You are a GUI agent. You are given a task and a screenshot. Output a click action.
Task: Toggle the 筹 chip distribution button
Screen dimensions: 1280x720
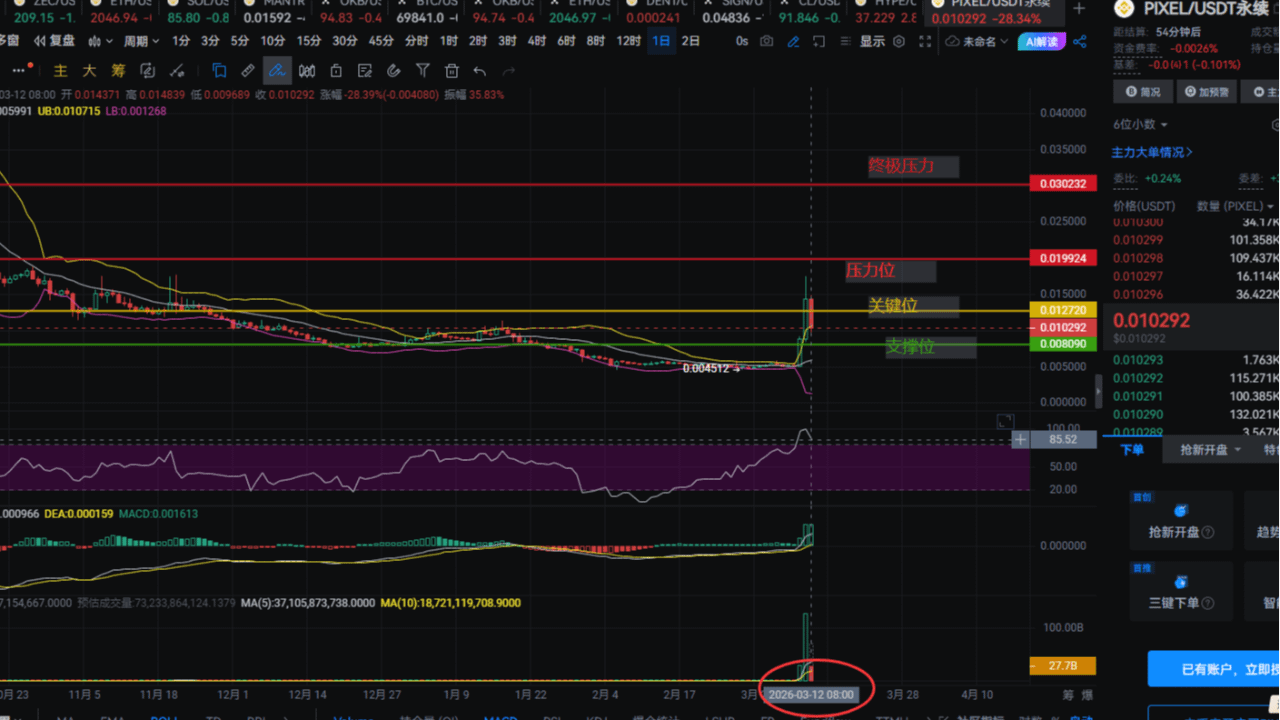118,71
